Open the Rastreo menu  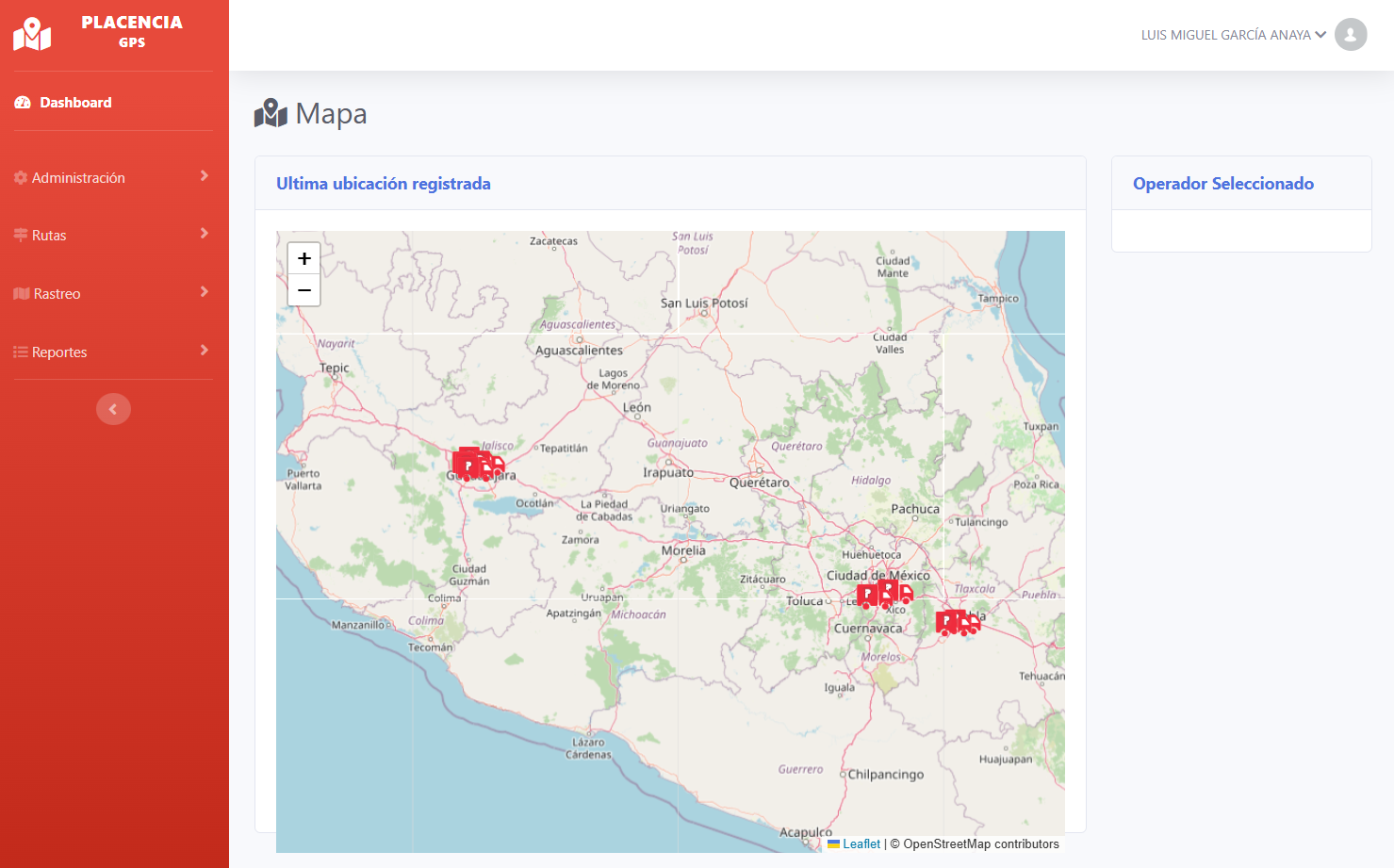pyautogui.click(x=113, y=293)
